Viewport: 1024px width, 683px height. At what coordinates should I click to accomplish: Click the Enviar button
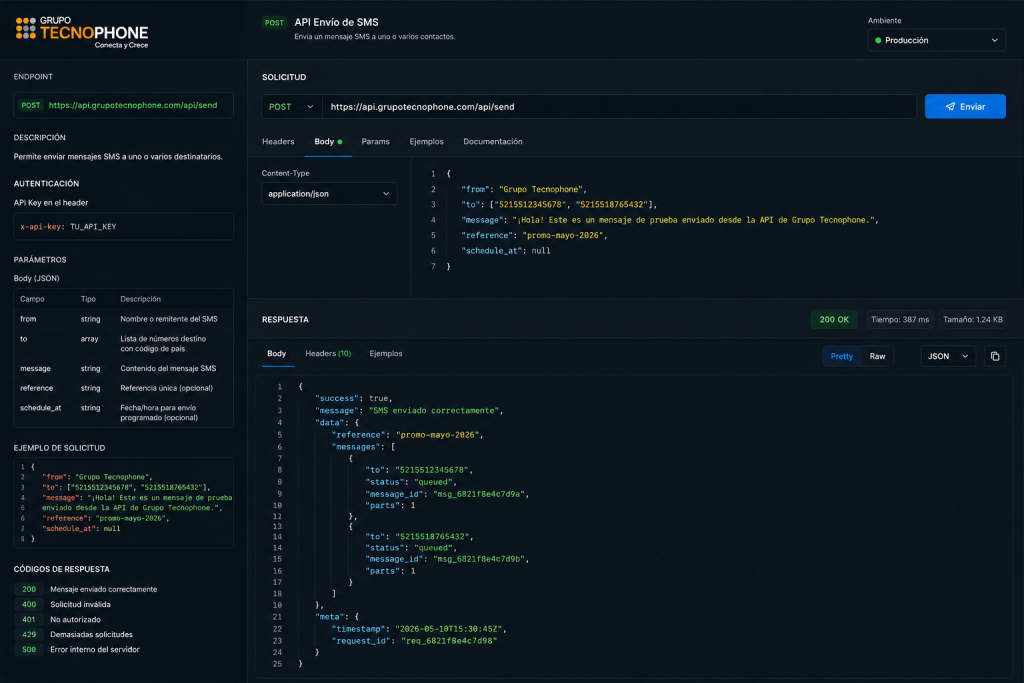coord(965,107)
